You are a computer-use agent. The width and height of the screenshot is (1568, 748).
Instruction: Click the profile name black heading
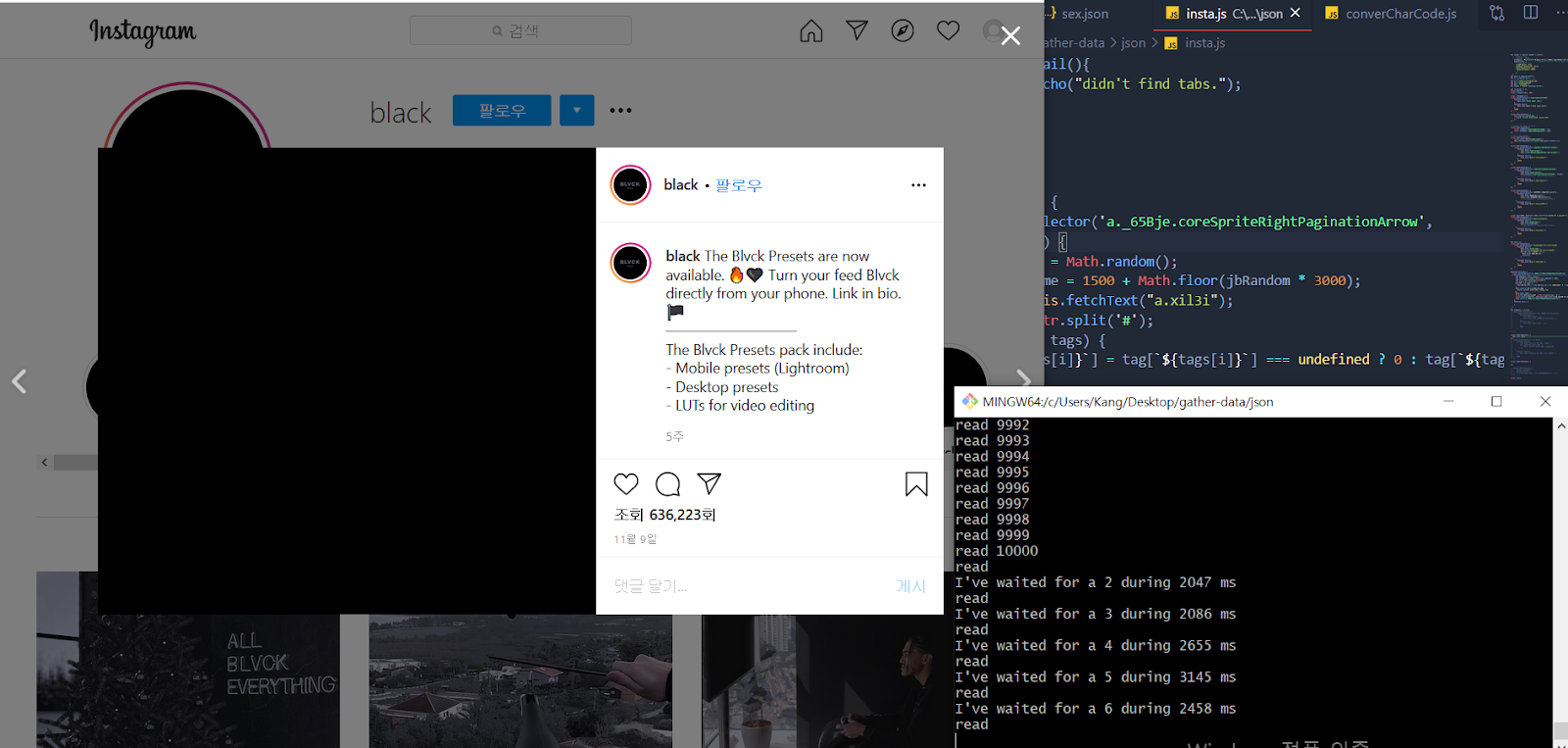click(401, 113)
